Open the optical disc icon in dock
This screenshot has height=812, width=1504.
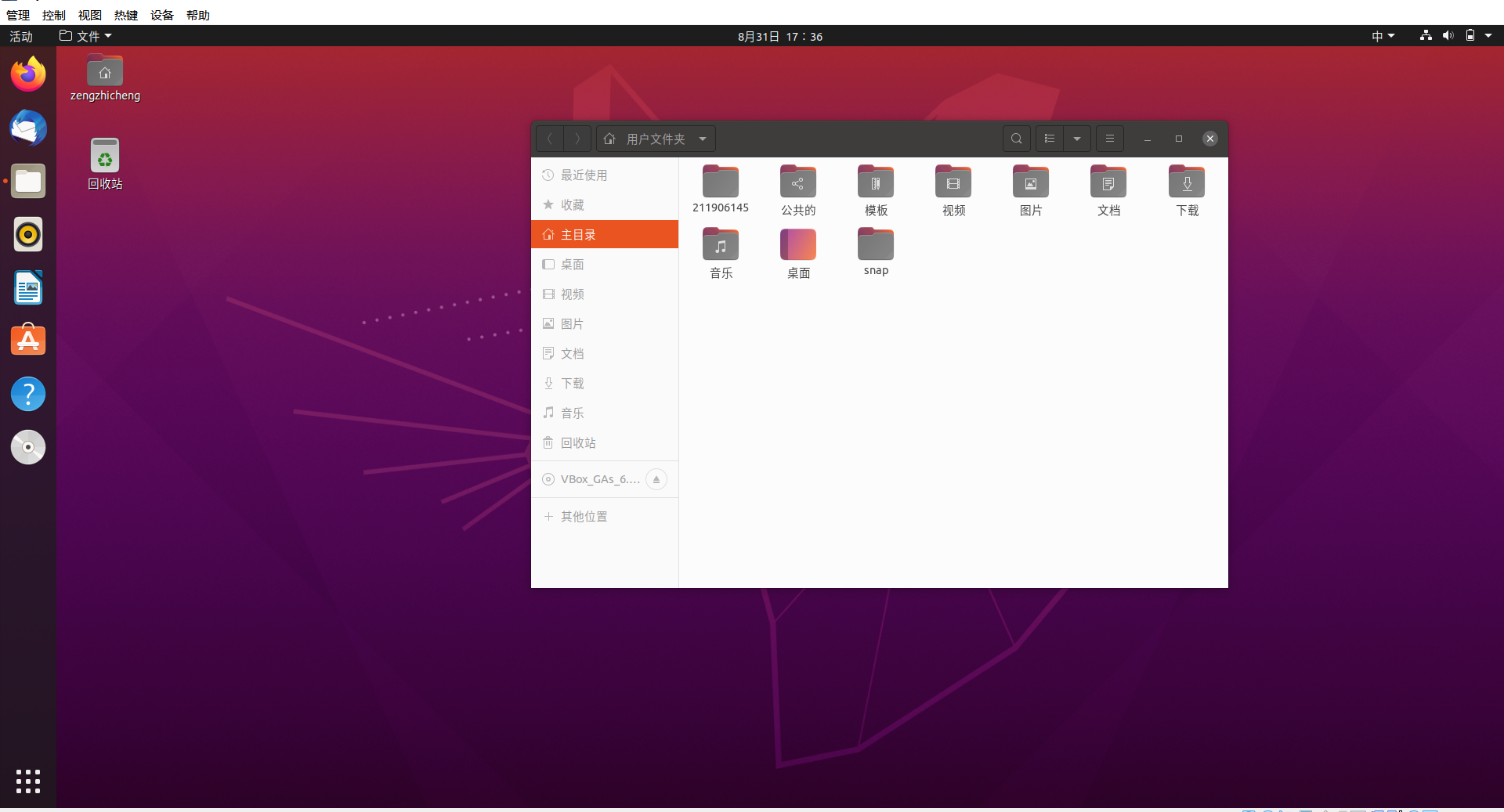(x=28, y=447)
